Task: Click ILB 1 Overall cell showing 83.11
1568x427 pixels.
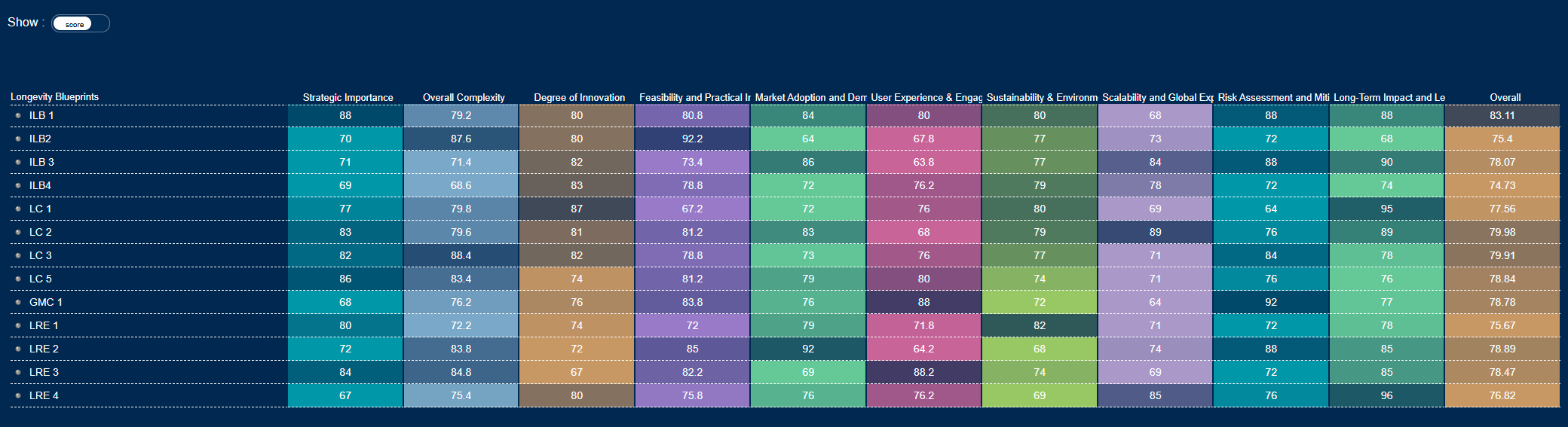Action: tap(1502, 115)
